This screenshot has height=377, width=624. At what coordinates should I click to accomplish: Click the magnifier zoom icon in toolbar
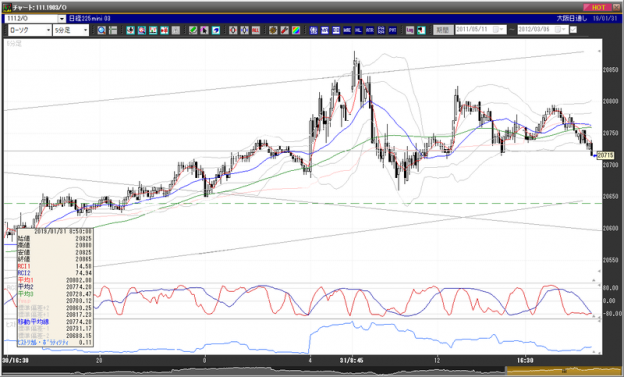pyautogui.click(x=101, y=30)
